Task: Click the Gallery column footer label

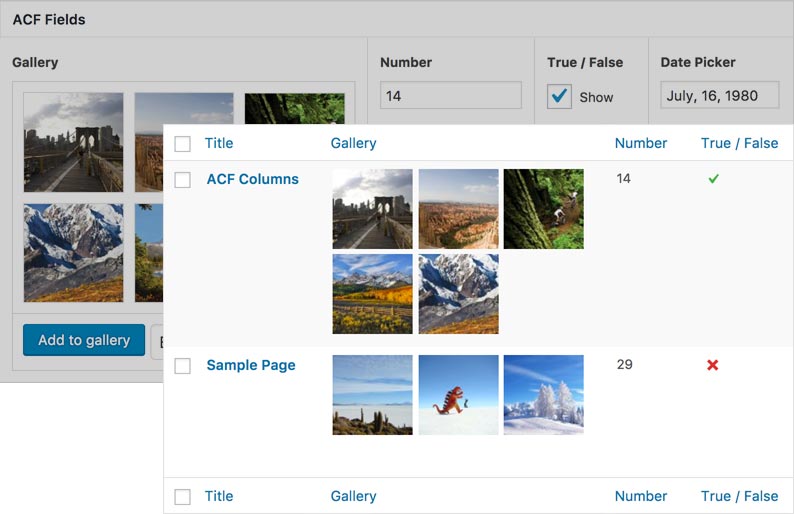Action: point(353,496)
